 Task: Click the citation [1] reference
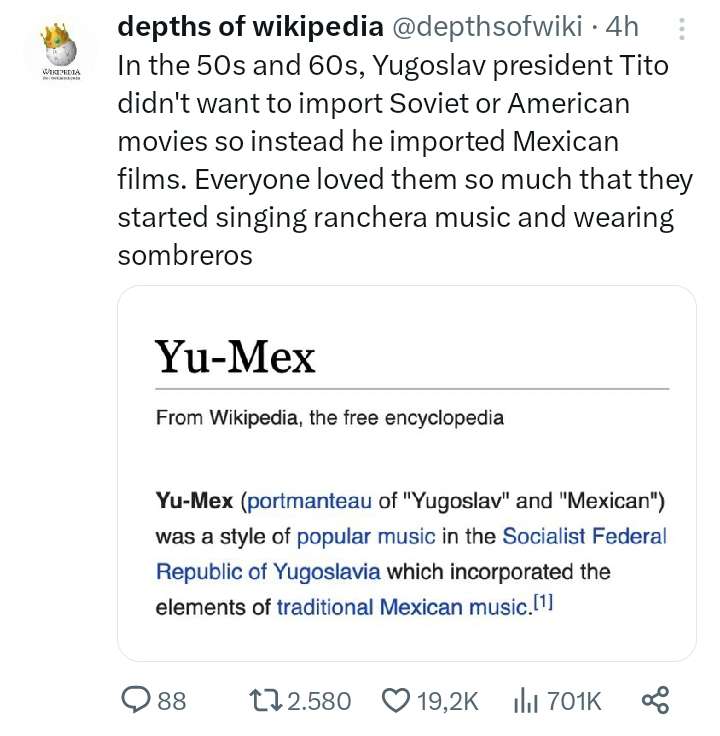pos(544,602)
